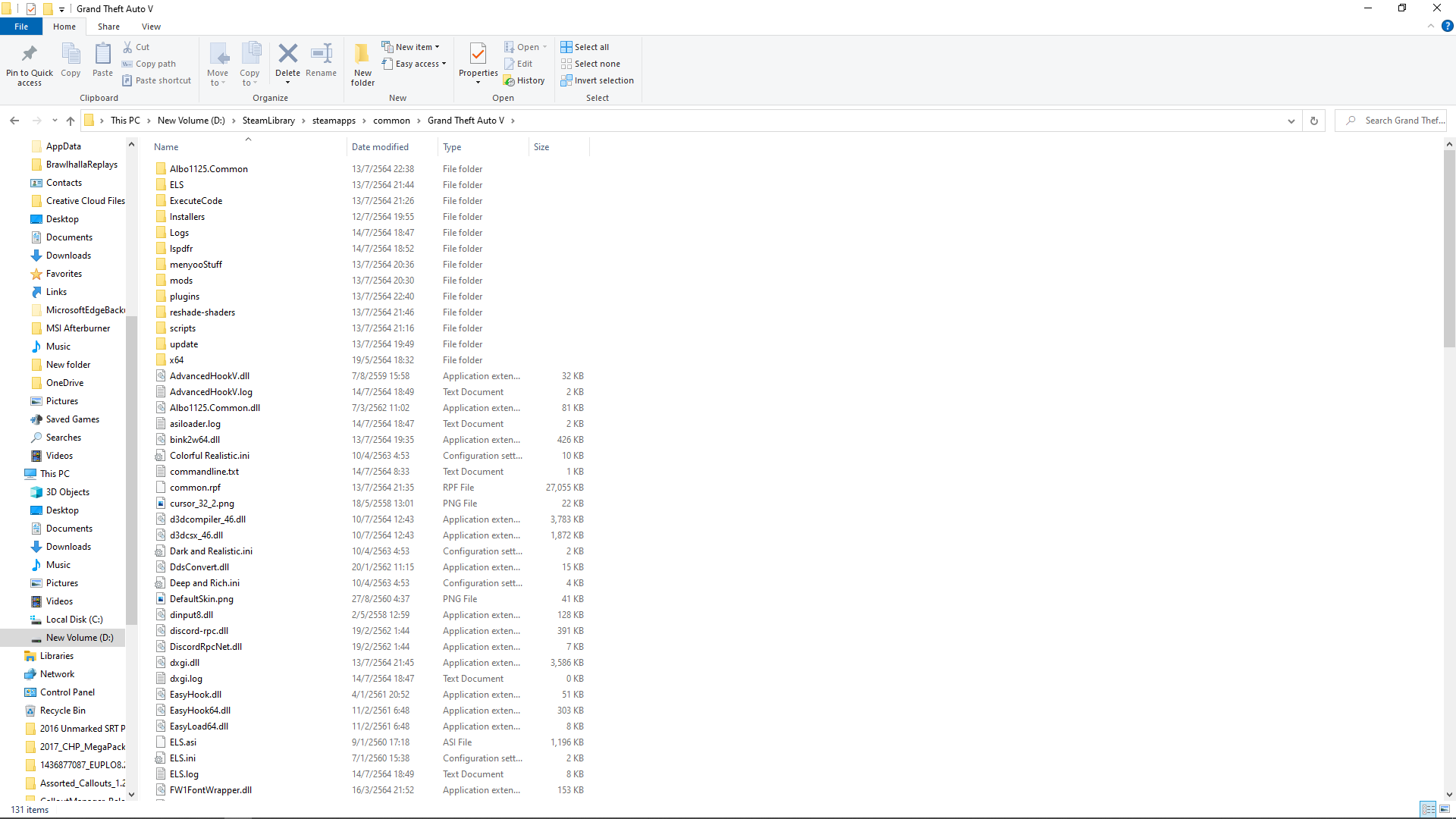Switch to details view toggle
Image resolution: width=1456 pixels, height=819 pixels.
[x=1428, y=810]
